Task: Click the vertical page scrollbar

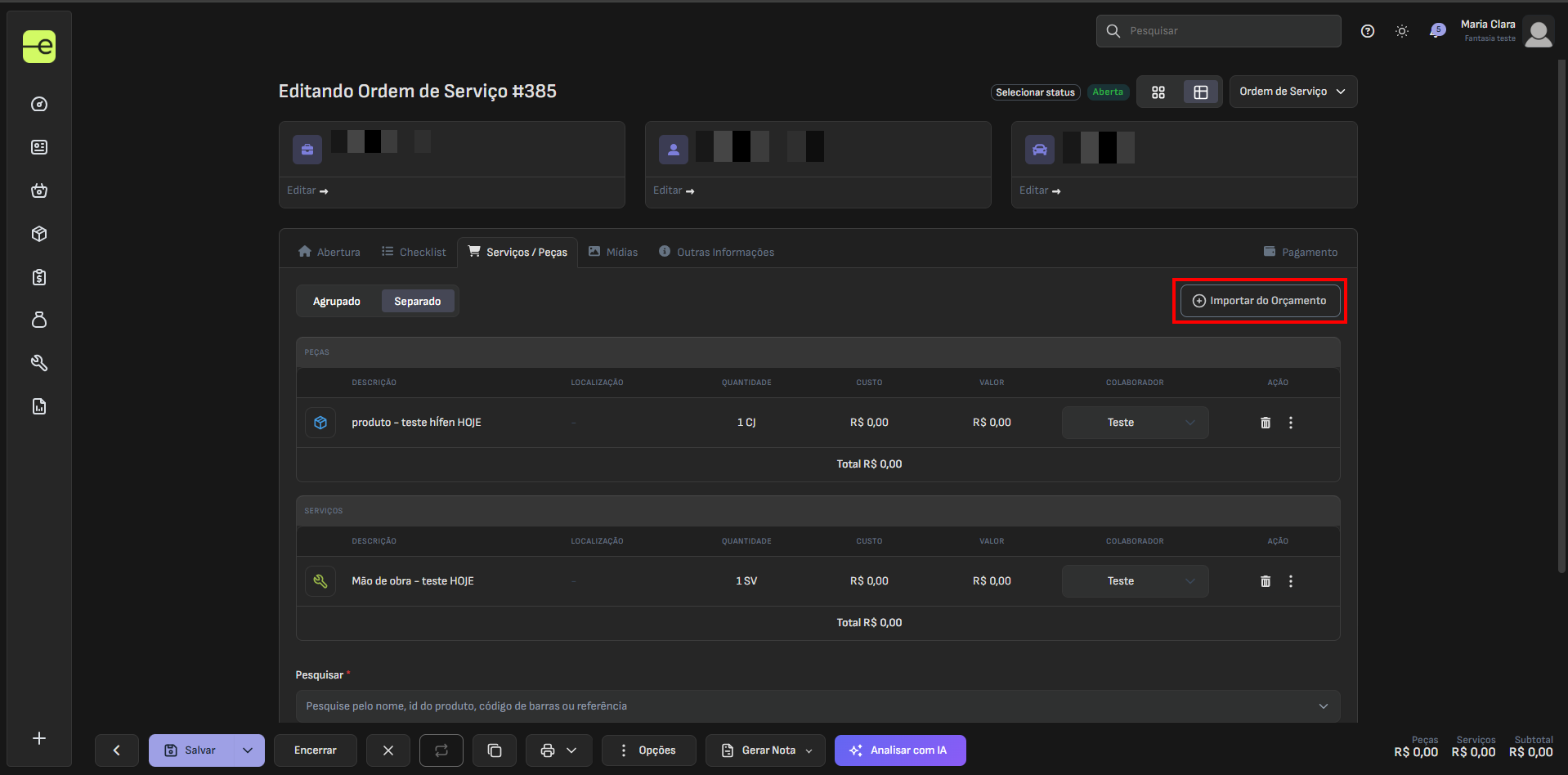Action: (x=1562, y=315)
